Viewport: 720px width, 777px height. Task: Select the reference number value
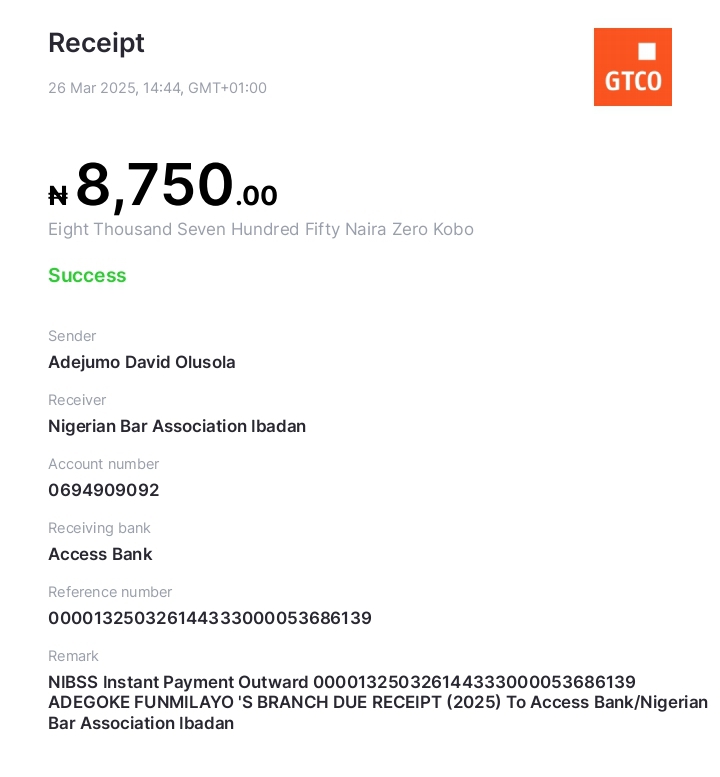pyautogui.click(x=210, y=618)
